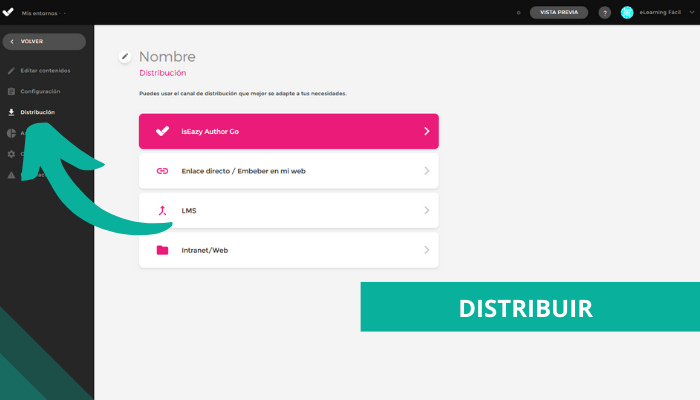Click the Mis entornos breadcrumb link
Screen dimensions: 700x400
(39, 13)
